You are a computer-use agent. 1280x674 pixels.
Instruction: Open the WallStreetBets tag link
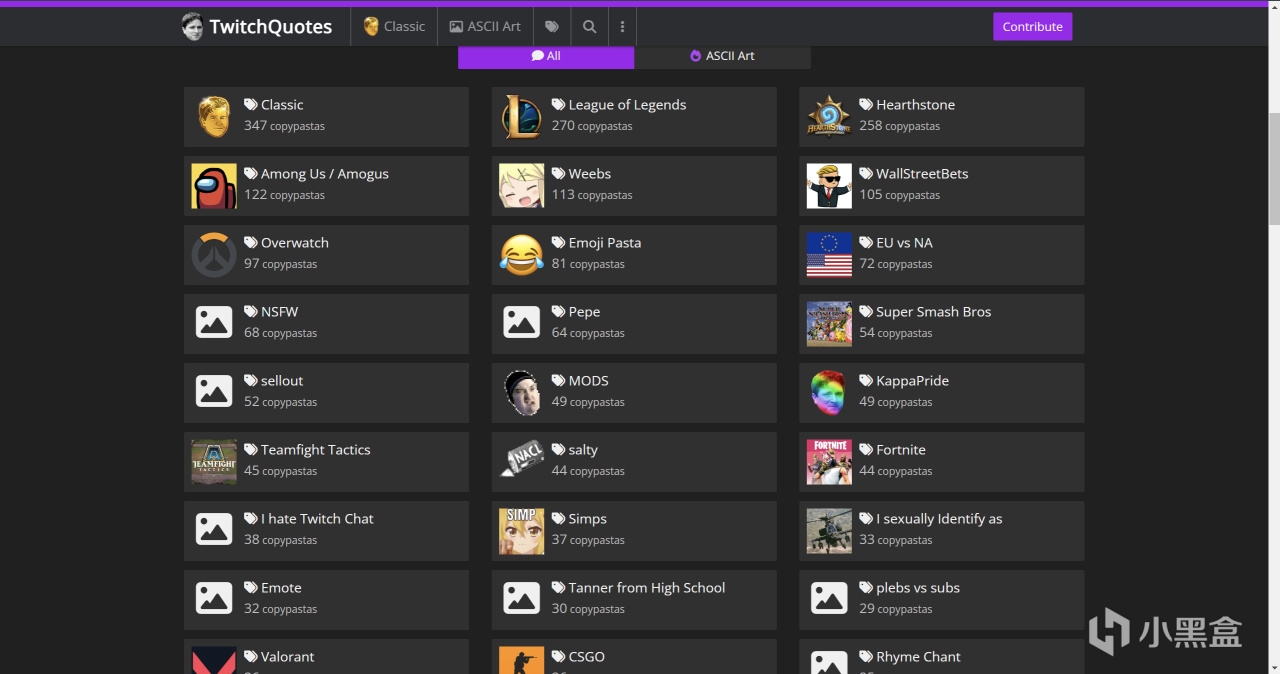pyautogui.click(x=914, y=174)
